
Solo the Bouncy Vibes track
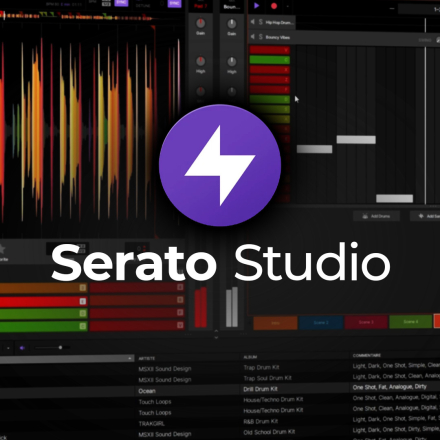(261, 37)
